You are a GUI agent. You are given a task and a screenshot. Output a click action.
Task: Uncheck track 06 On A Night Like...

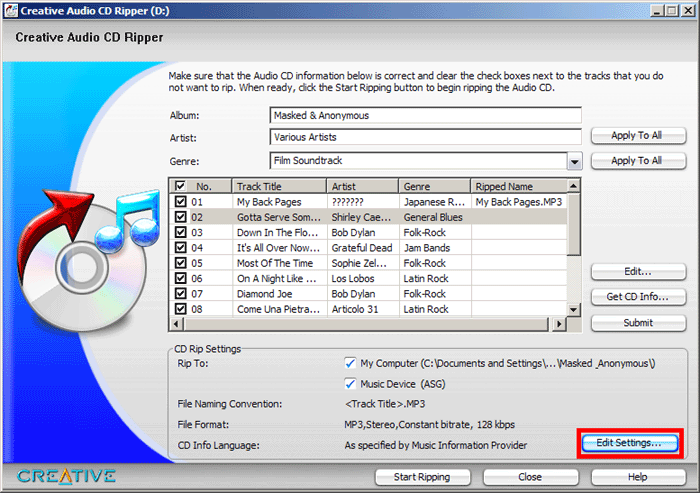tap(180, 278)
